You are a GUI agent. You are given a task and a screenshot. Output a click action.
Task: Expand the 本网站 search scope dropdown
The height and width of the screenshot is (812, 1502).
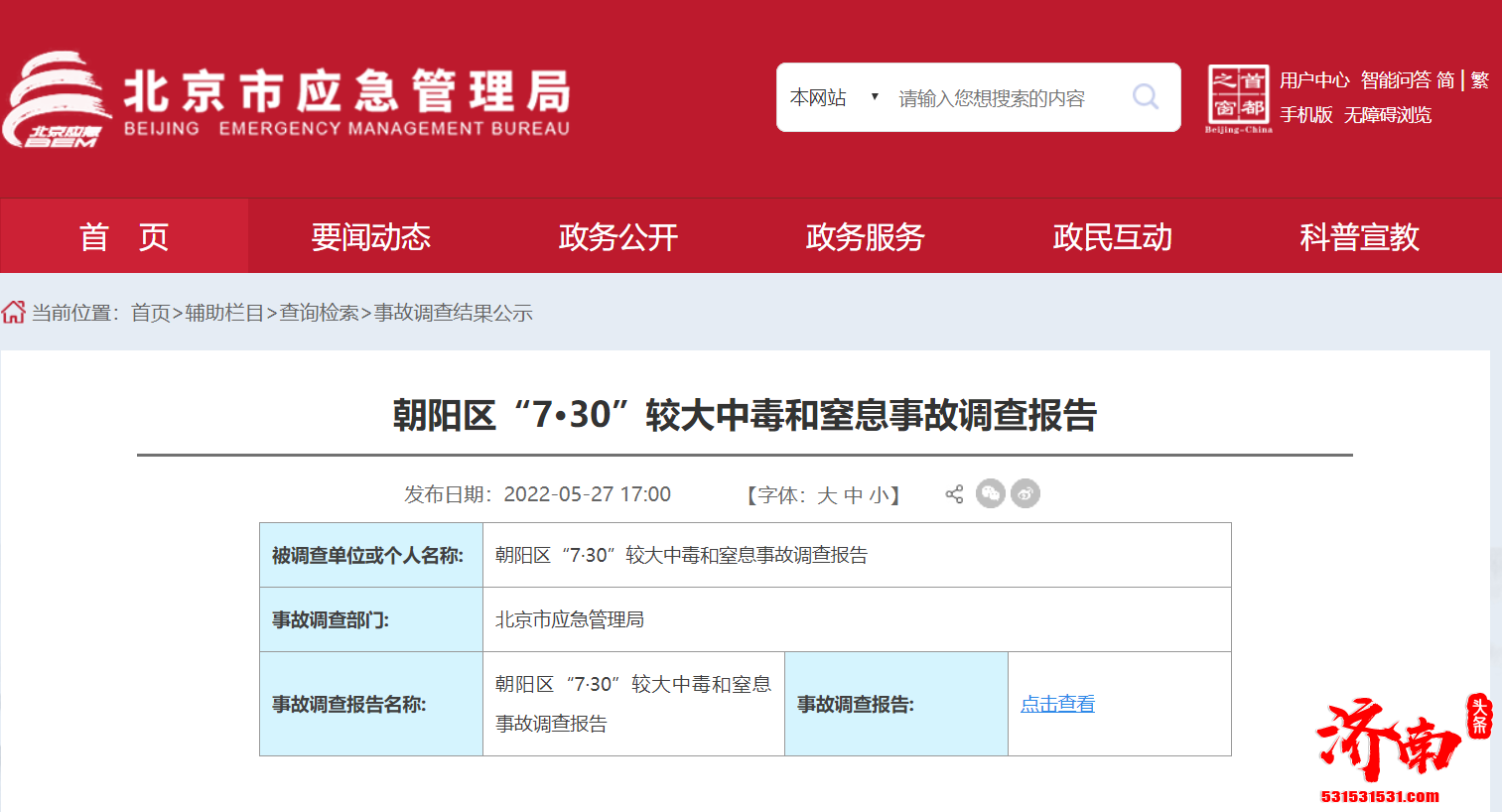tap(832, 97)
